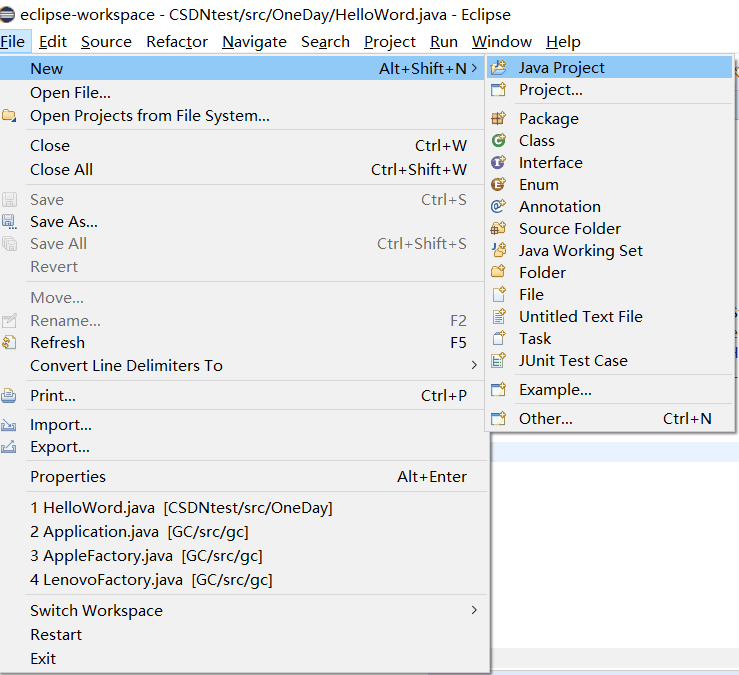Choose Print... with Ctrl+P shortcut

click(244, 395)
